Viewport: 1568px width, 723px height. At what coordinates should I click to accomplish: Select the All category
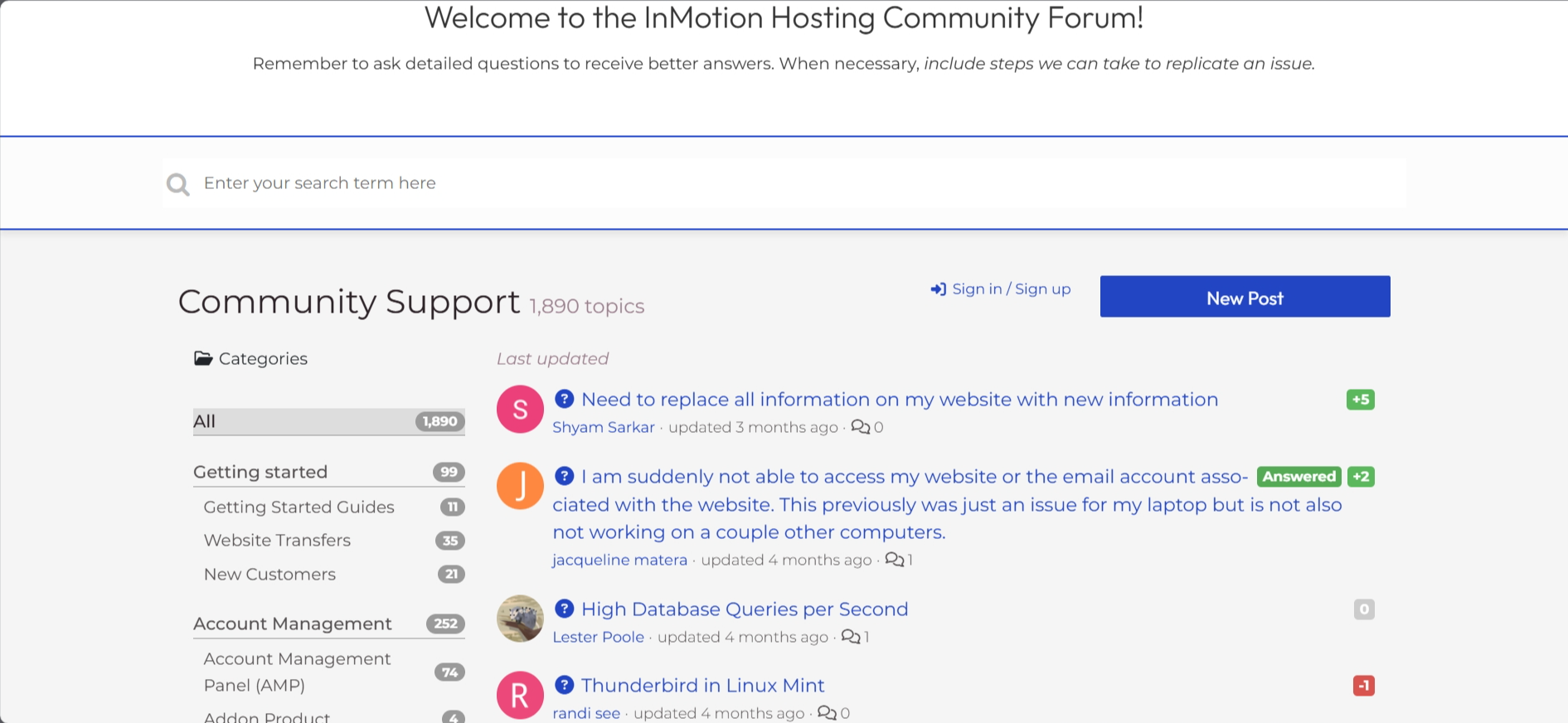coord(328,421)
